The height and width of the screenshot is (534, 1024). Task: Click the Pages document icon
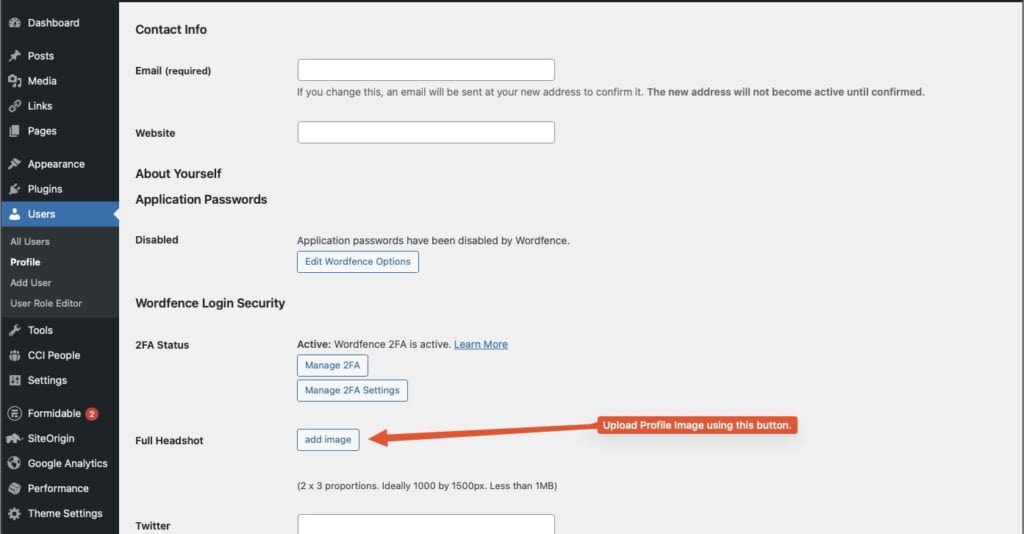[x=14, y=131]
